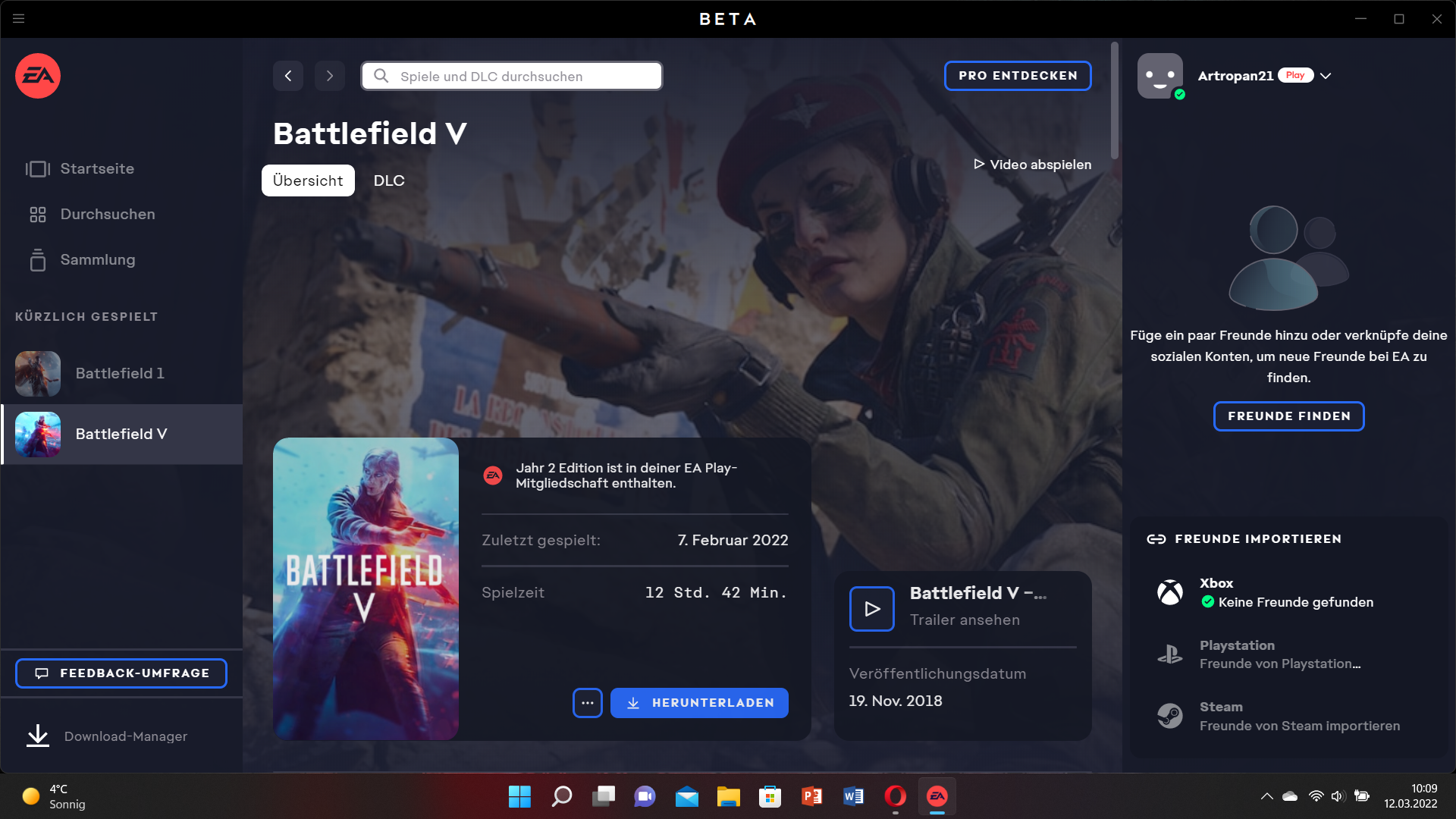Click the '7. Februar 2022' last played date
The height and width of the screenshot is (819, 1456).
(x=733, y=540)
